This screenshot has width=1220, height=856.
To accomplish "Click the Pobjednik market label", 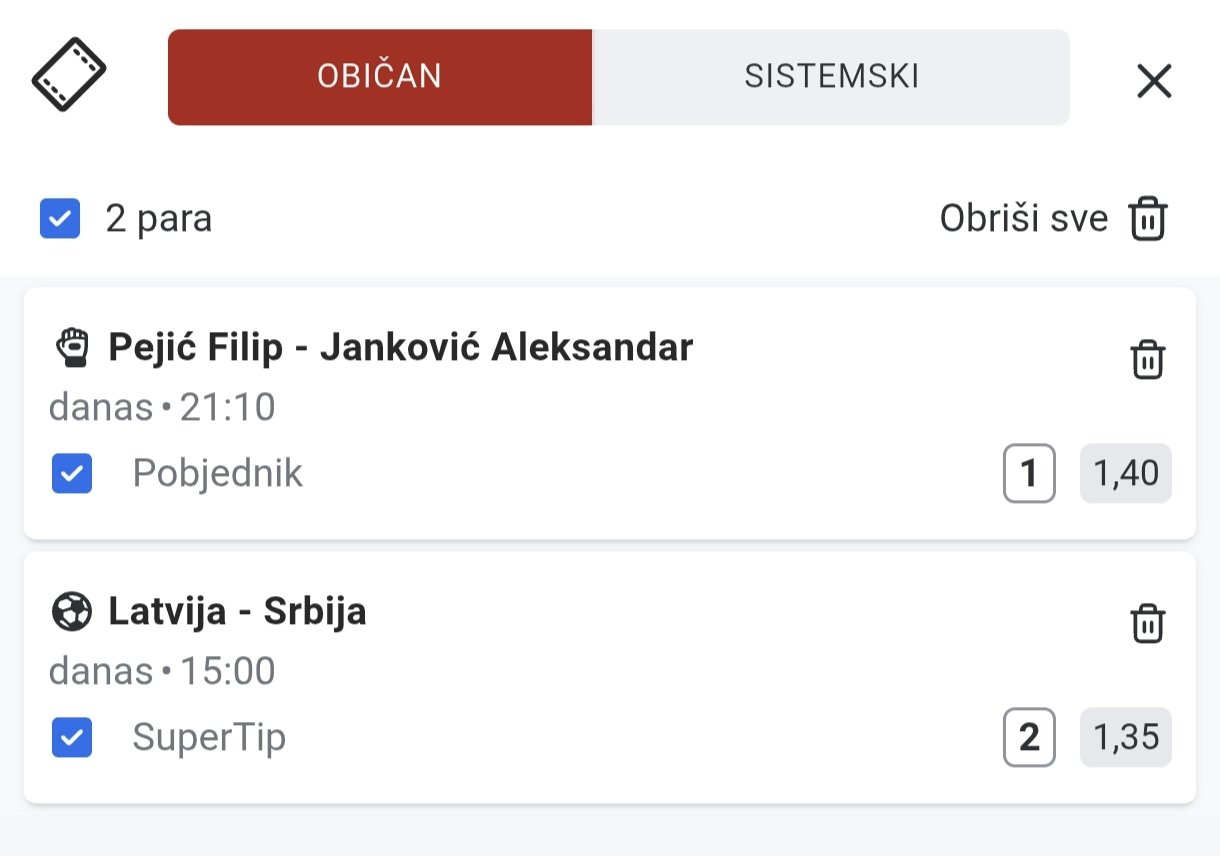I will tap(218, 474).
